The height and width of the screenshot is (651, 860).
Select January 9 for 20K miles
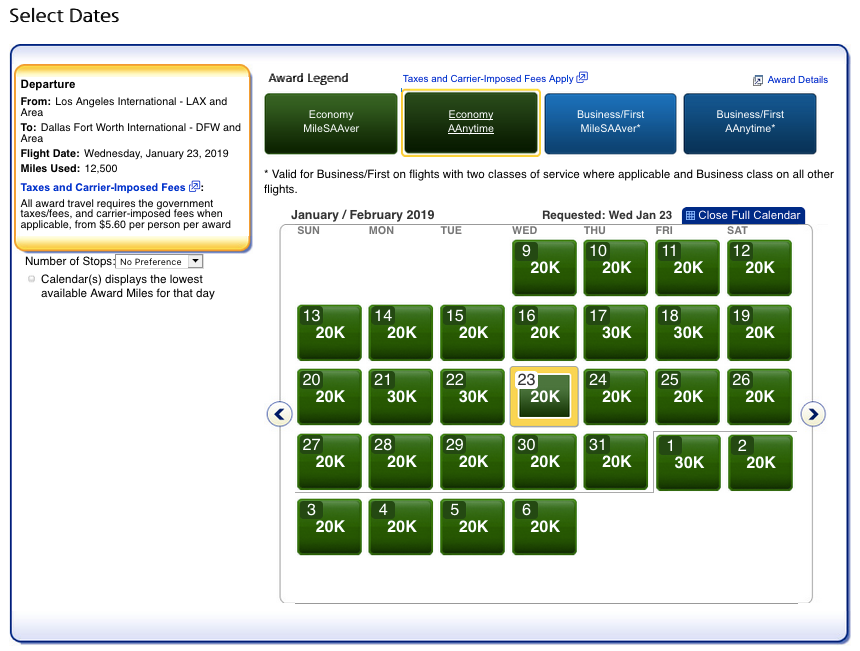[x=544, y=267]
